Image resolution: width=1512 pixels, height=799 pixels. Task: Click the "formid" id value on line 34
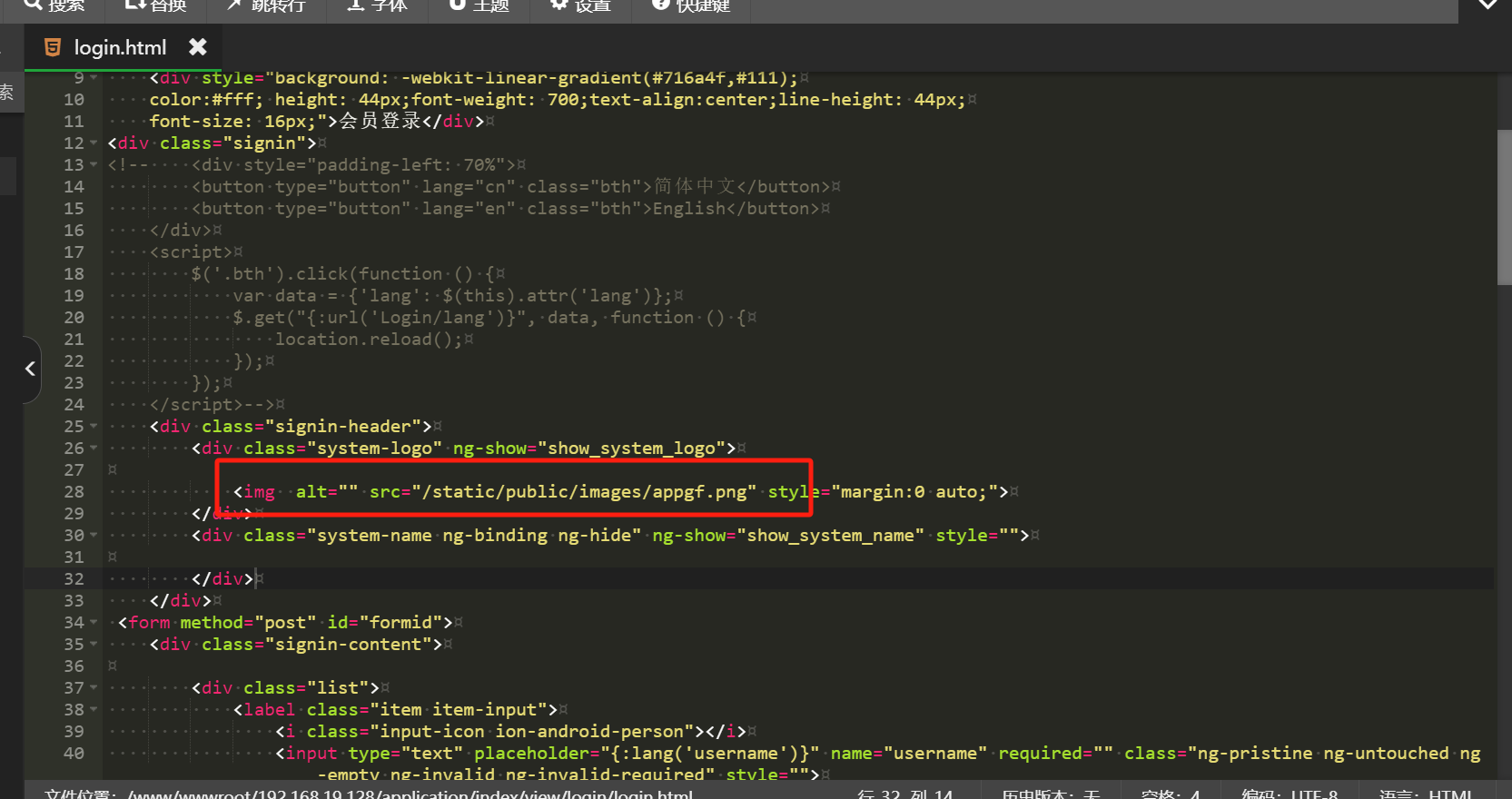point(400,623)
